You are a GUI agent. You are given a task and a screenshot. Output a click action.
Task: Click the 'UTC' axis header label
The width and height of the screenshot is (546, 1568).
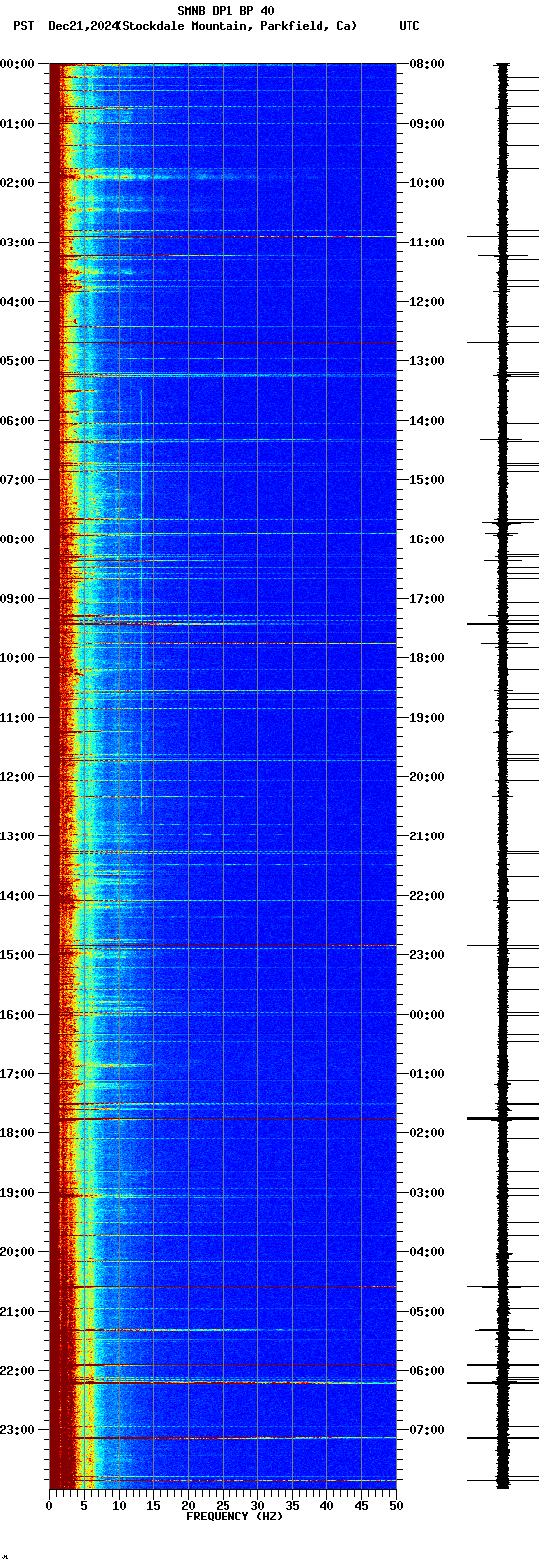point(409,26)
